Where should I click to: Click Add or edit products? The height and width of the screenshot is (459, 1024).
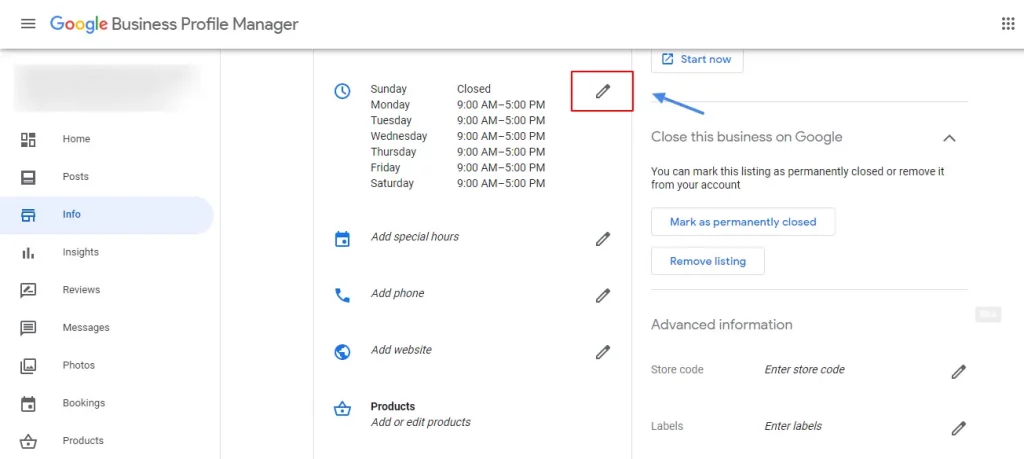click(x=420, y=422)
